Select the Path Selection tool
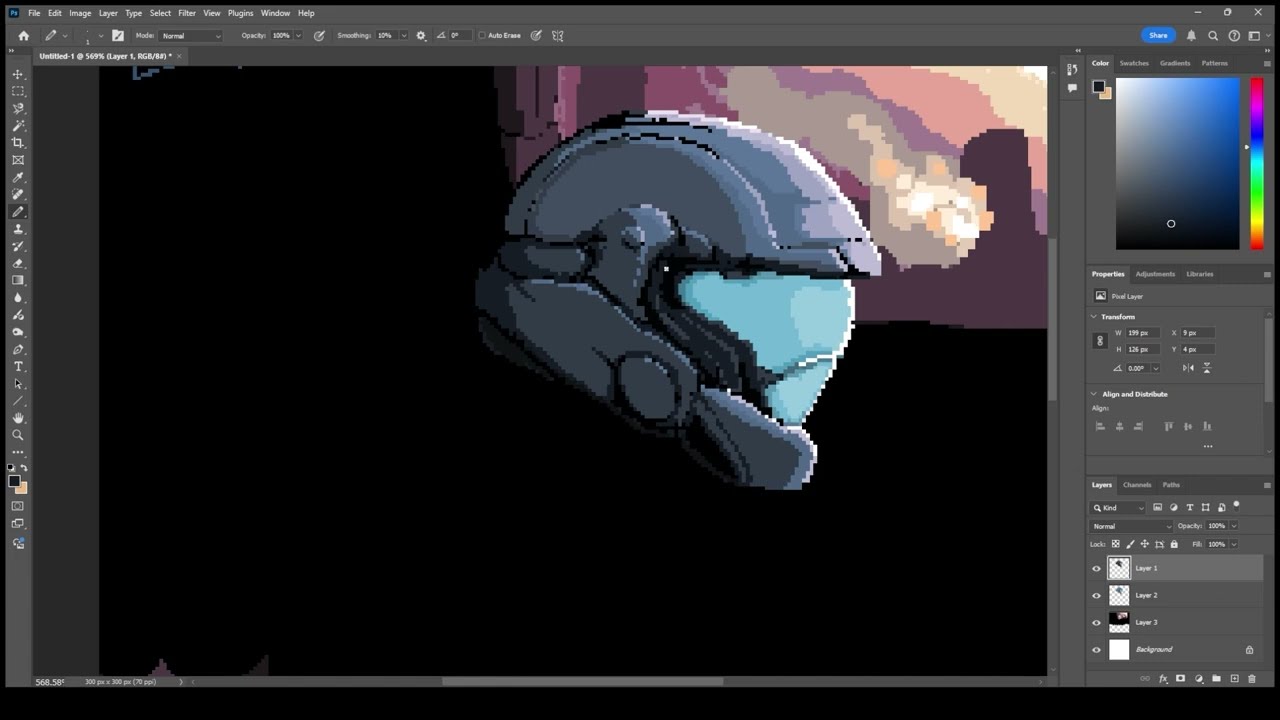This screenshot has height=720, width=1280. pos(18,384)
